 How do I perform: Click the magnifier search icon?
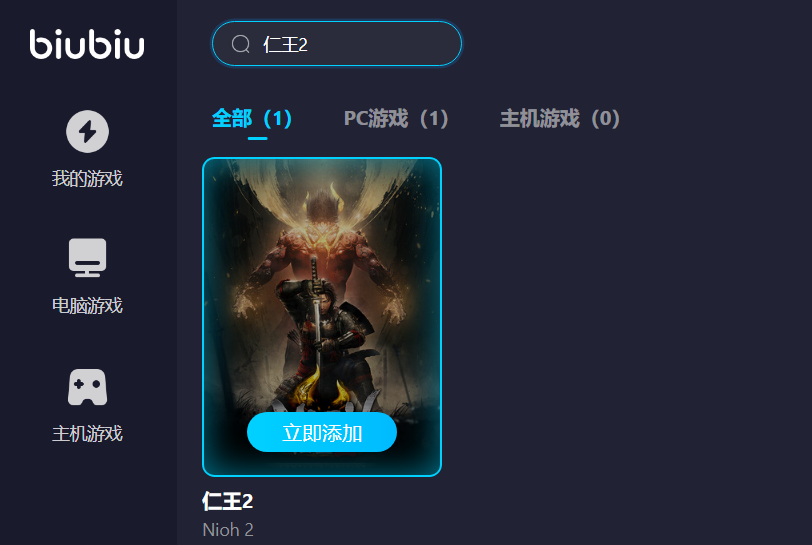pyautogui.click(x=241, y=44)
